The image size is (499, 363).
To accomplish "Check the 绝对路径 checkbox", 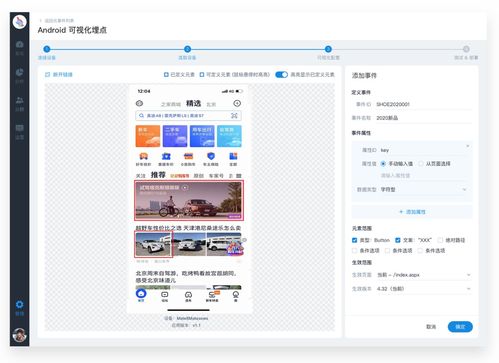I will pos(440,240).
